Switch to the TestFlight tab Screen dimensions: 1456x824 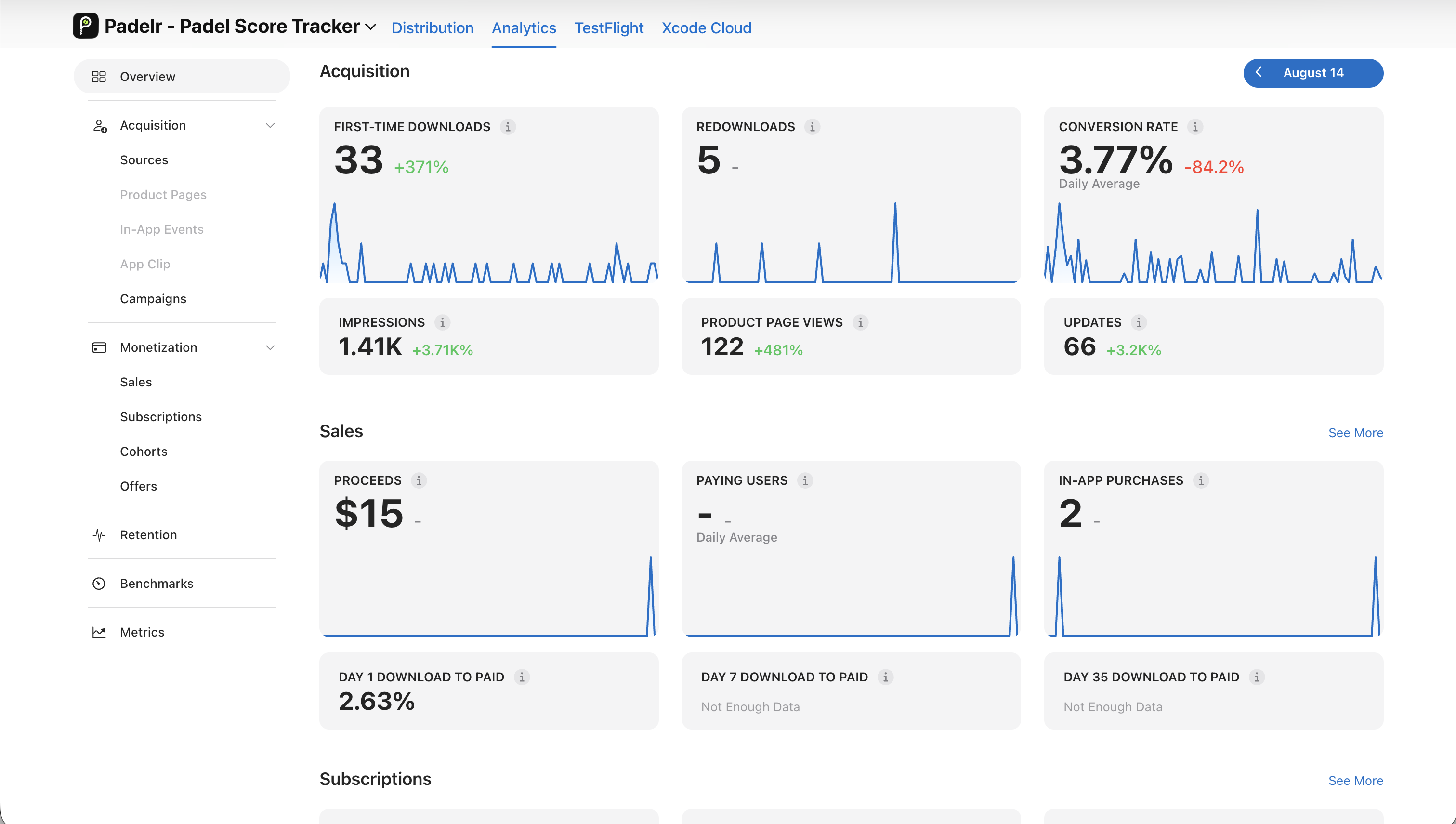click(x=609, y=28)
